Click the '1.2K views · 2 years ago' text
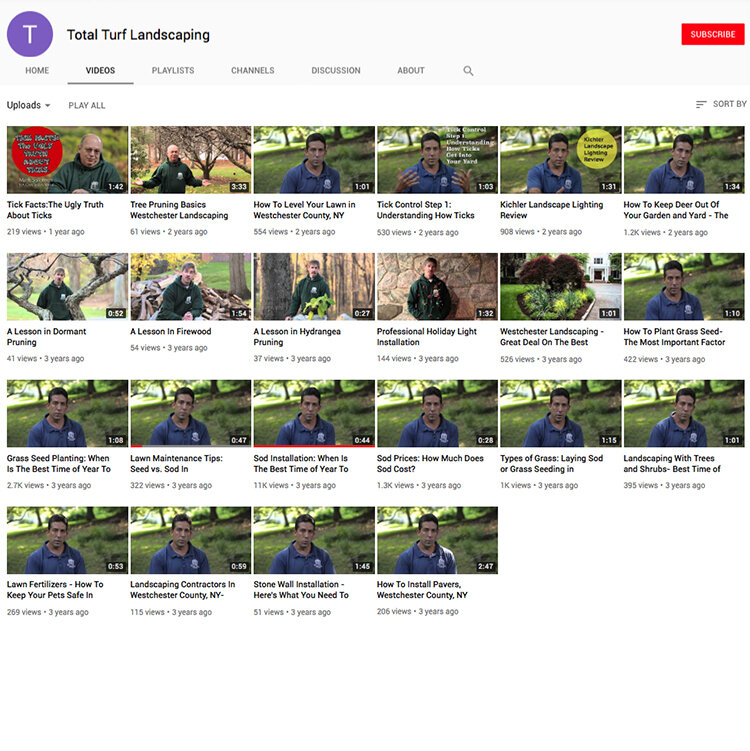 (665, 232)
